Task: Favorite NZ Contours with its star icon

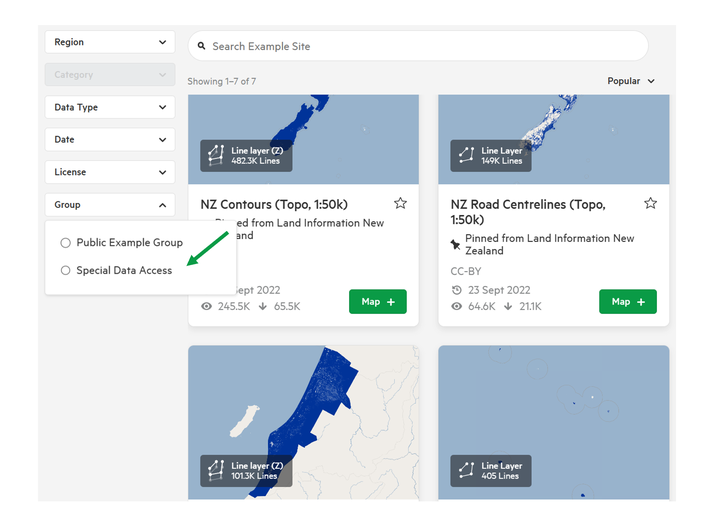Action: click(x=400, y=203)
